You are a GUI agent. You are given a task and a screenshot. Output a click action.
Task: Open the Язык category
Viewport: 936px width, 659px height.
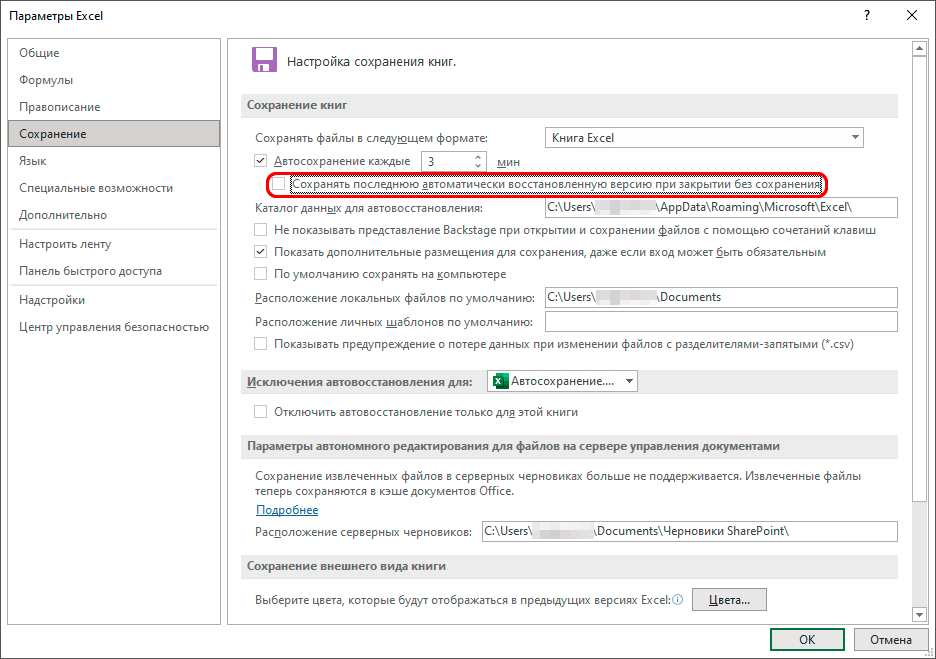coord(113,161)
